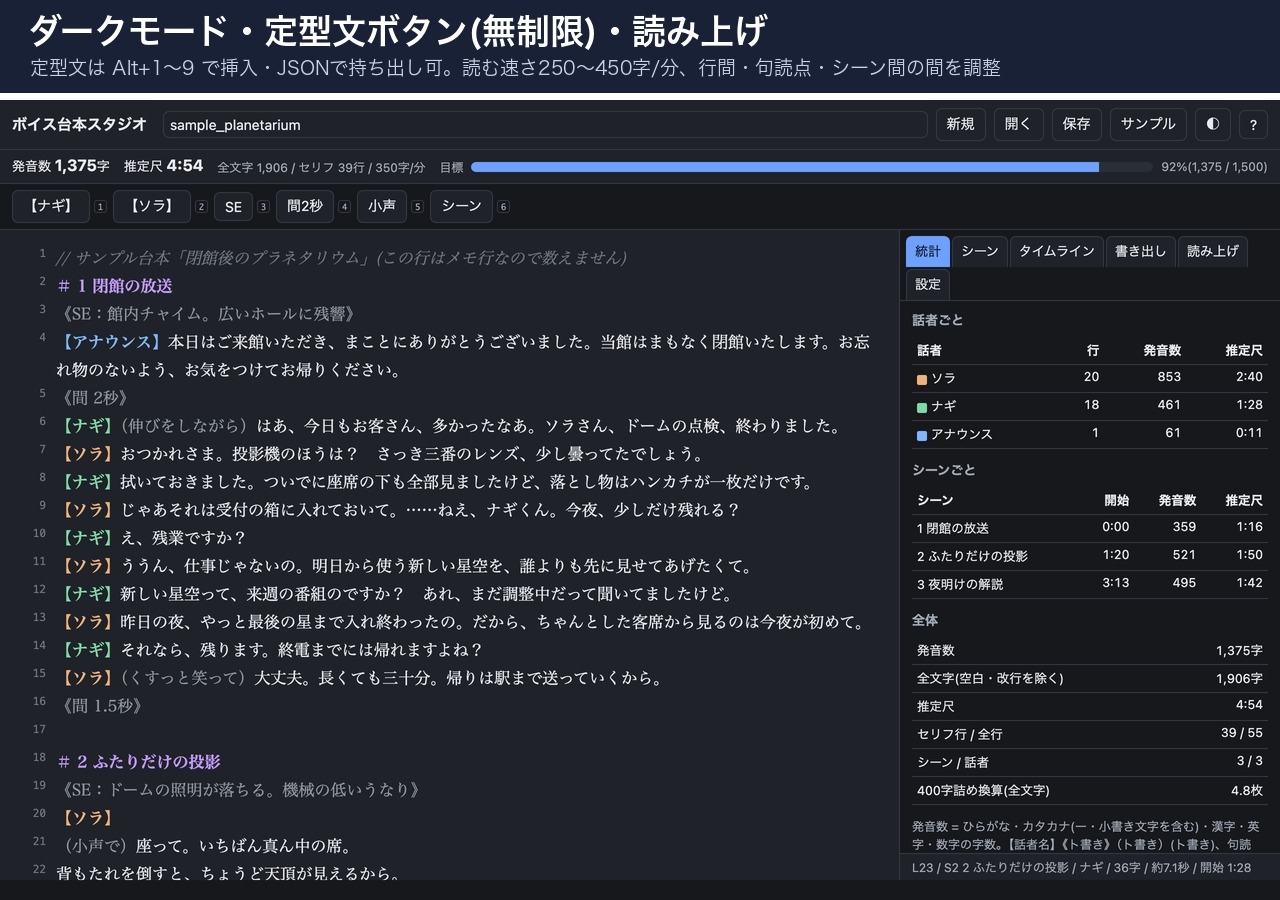1280x900 pixels.
Task: Open the 設定 tab
Action: pyautogui.click(x=928, y=284)
